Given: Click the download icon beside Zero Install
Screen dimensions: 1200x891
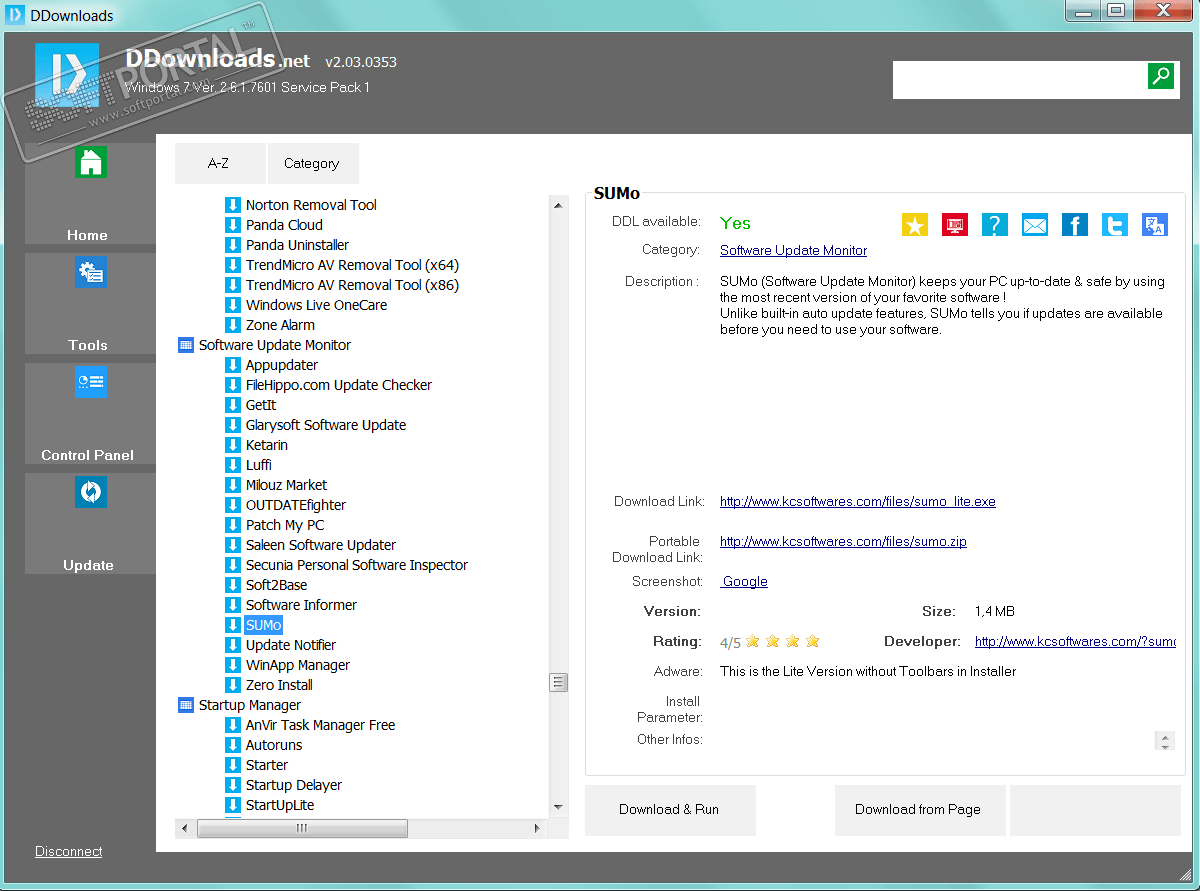Looking at the screenshot, I should click(233, 685).
